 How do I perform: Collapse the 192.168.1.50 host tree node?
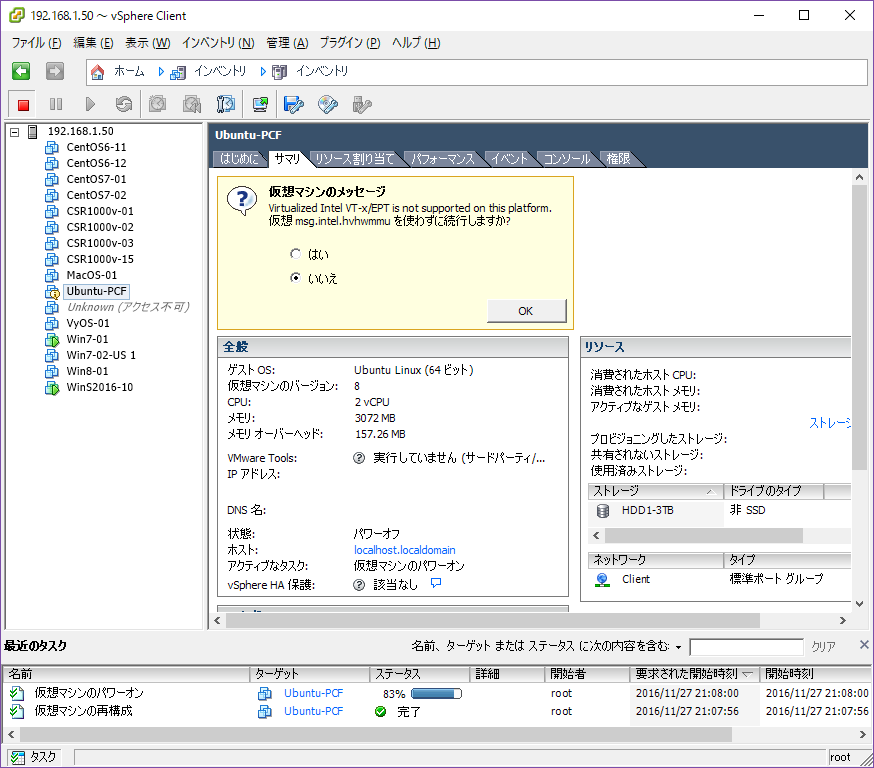(x=15, y=132)
